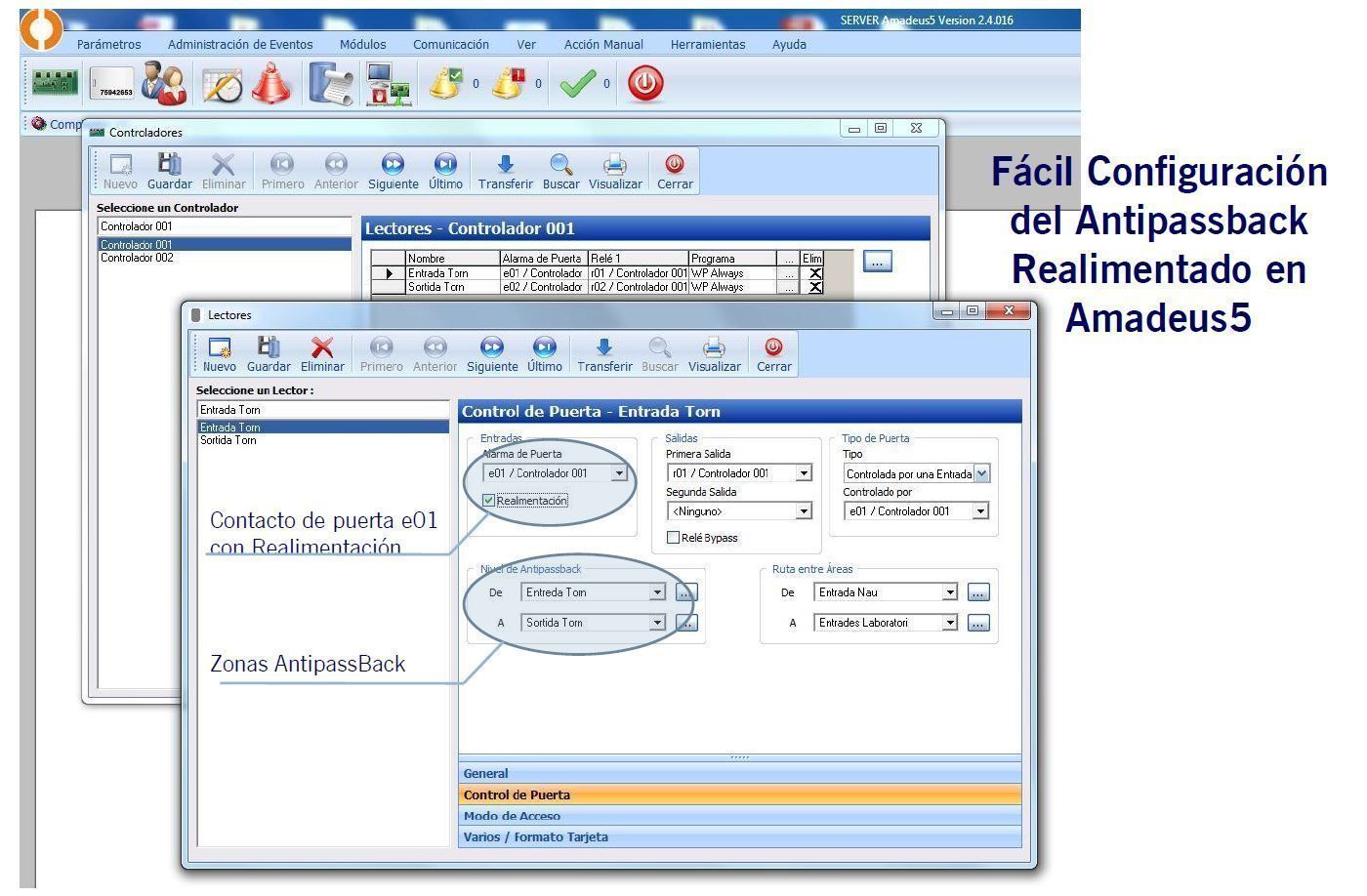This screenshot has height=896, width=1367.
Task: Open the event log scroll icon
Action: pyautogui.click(x=331, y=84)
